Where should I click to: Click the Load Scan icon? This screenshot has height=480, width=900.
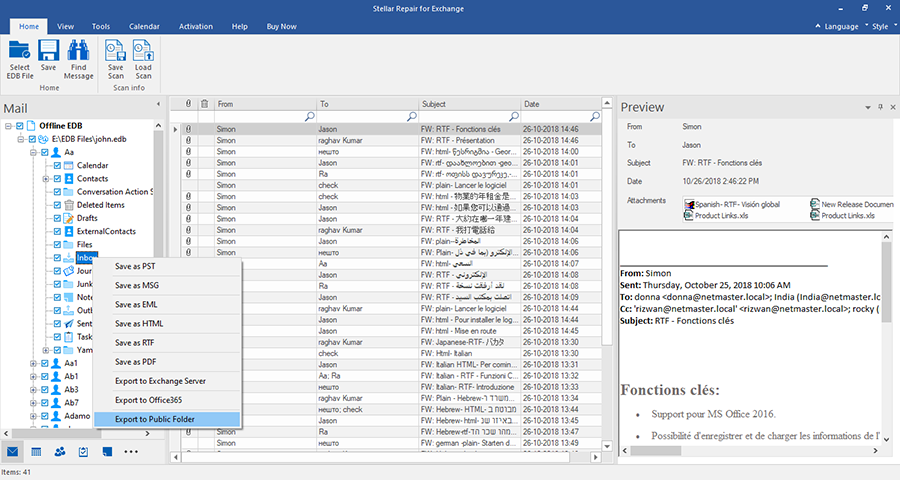[143, 51]
